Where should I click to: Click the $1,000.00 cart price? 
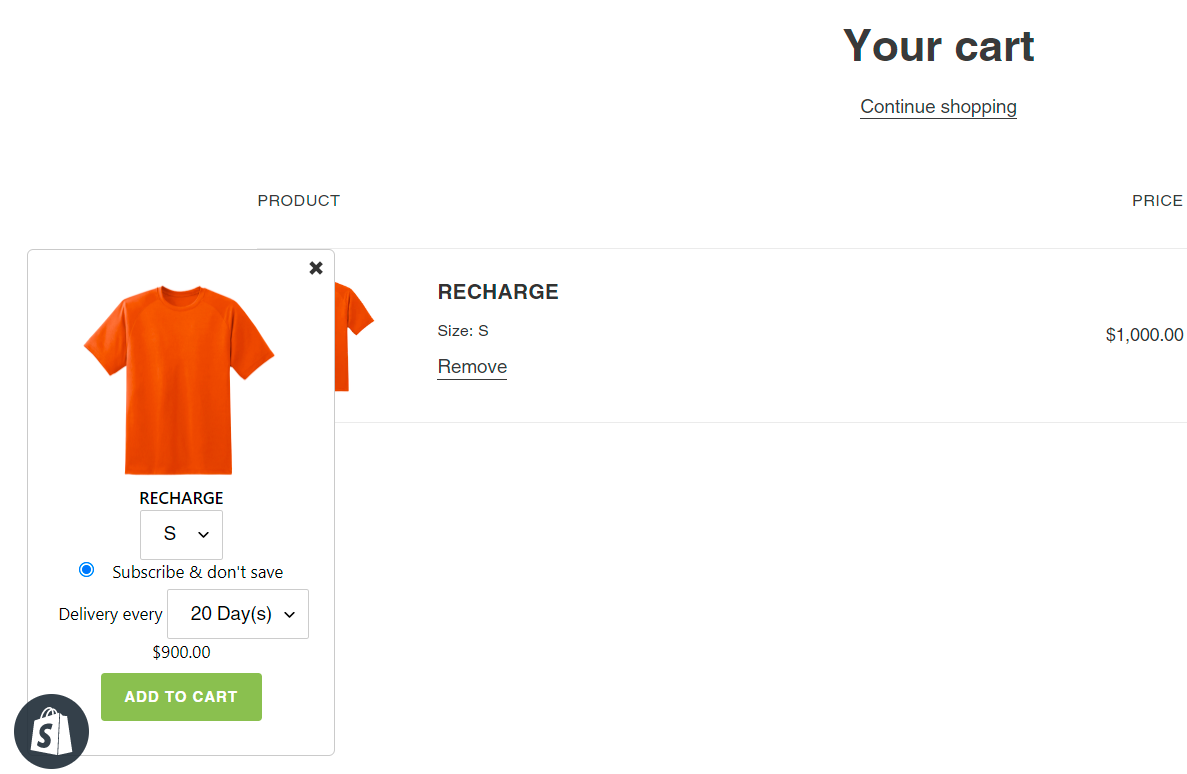point(1144,335)
